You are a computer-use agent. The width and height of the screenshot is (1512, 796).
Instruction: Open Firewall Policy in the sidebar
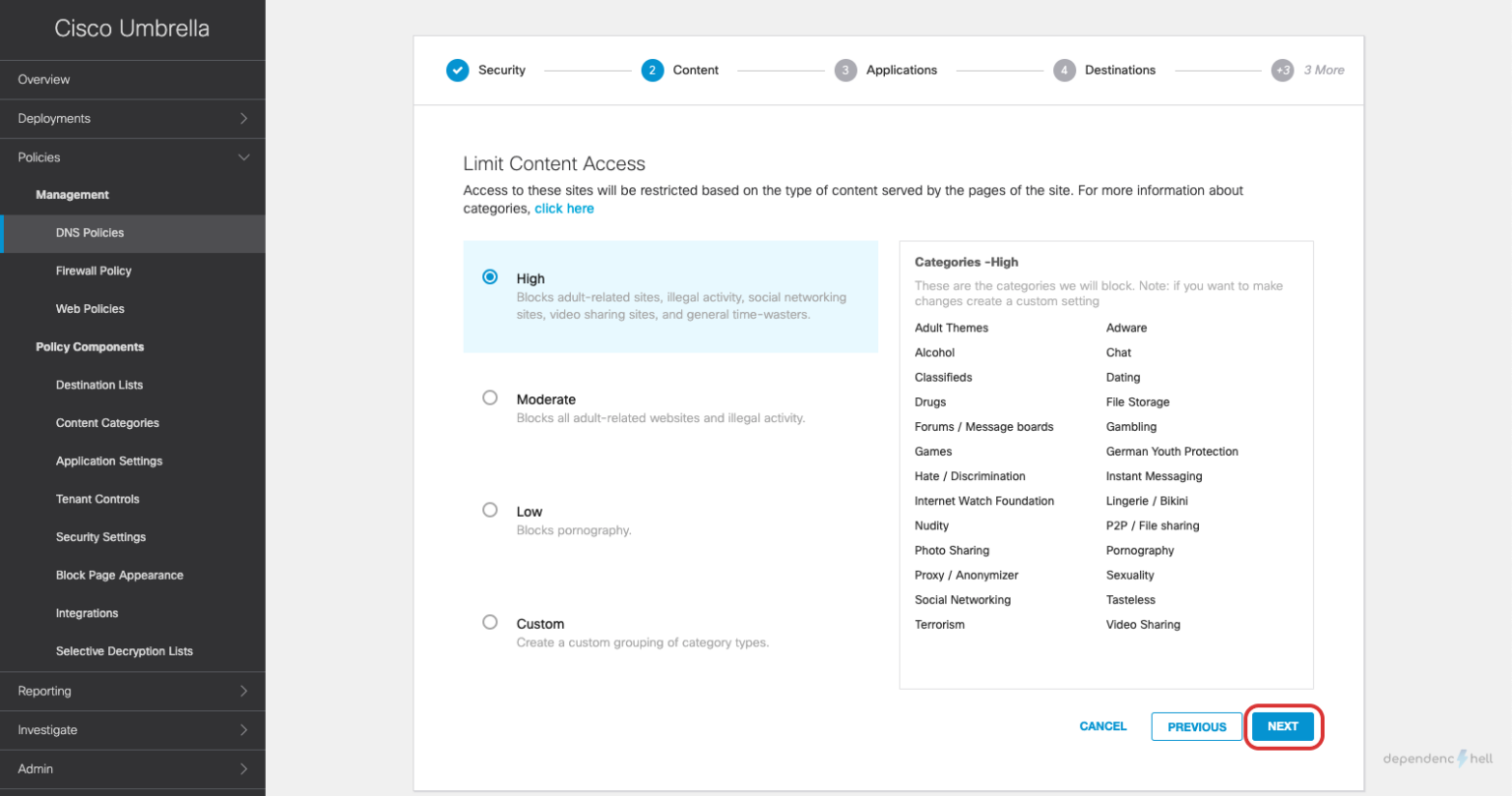coord(94,271)
